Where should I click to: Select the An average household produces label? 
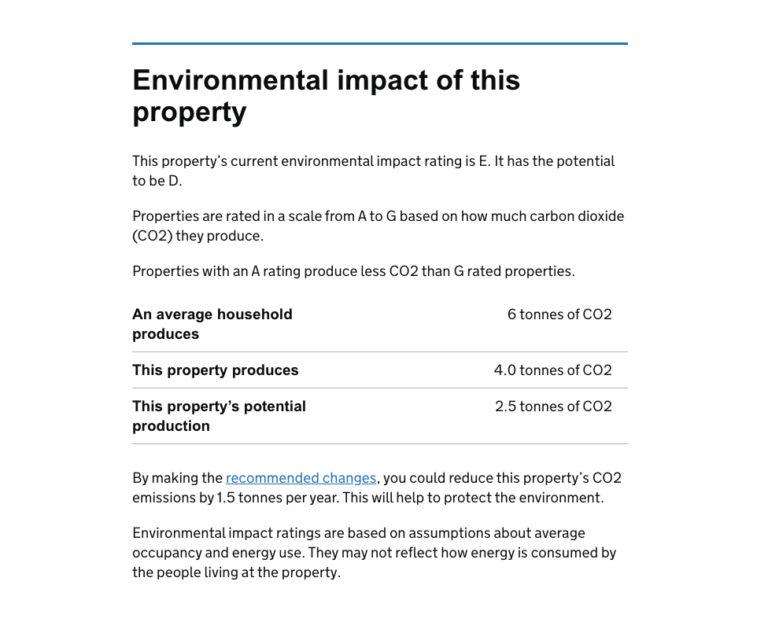[212, 324]
